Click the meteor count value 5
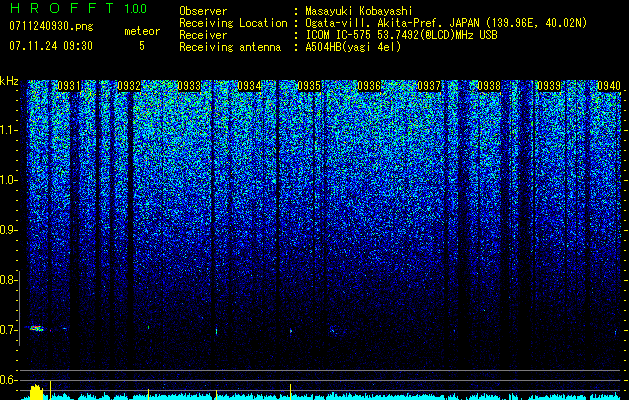 [142, 46]
